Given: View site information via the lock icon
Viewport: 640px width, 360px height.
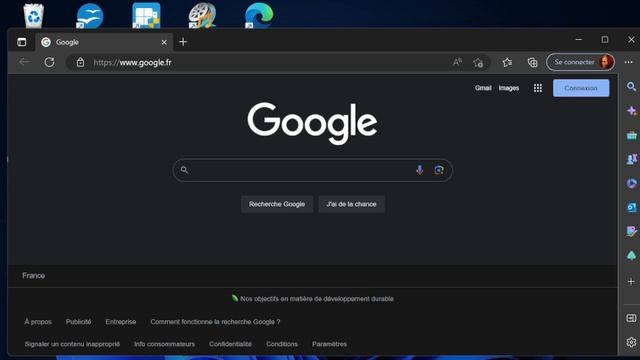Looking at the screenshot, I should (80, 62).
